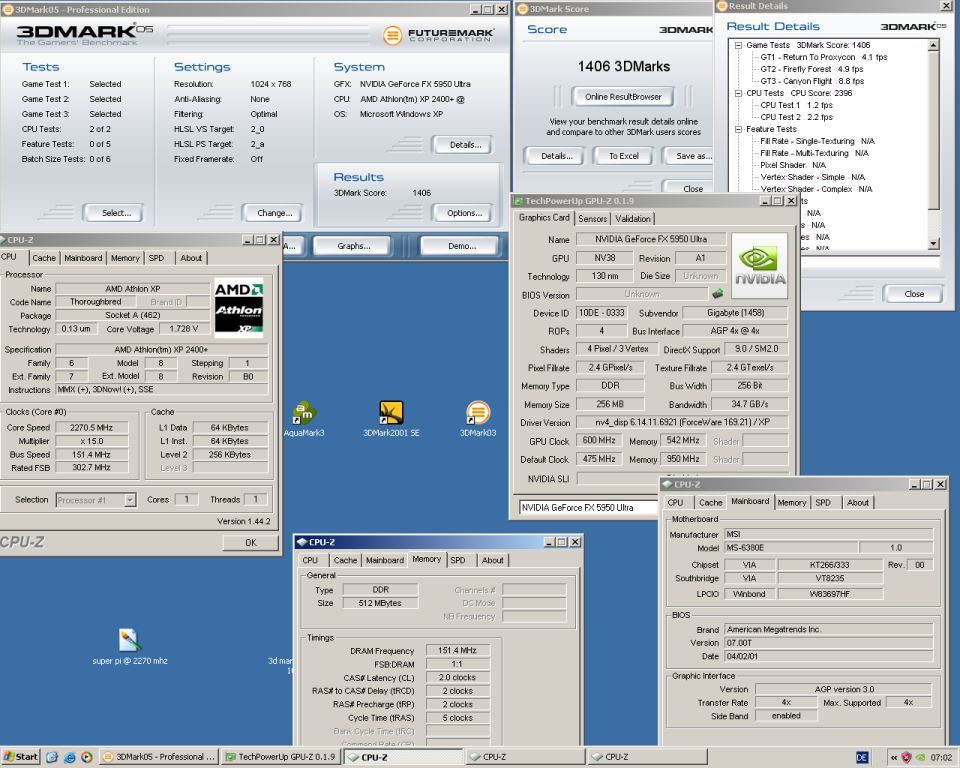Switch to the SPD tab in the CPU-Z CPU window
Viewport: 960px width, 768px height.
pos(156,258)
